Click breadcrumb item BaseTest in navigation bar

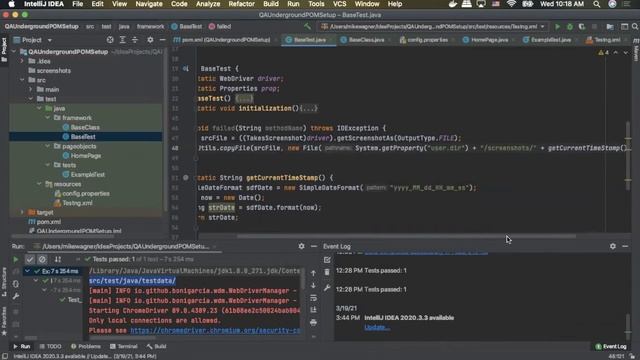tap(187, 27)
